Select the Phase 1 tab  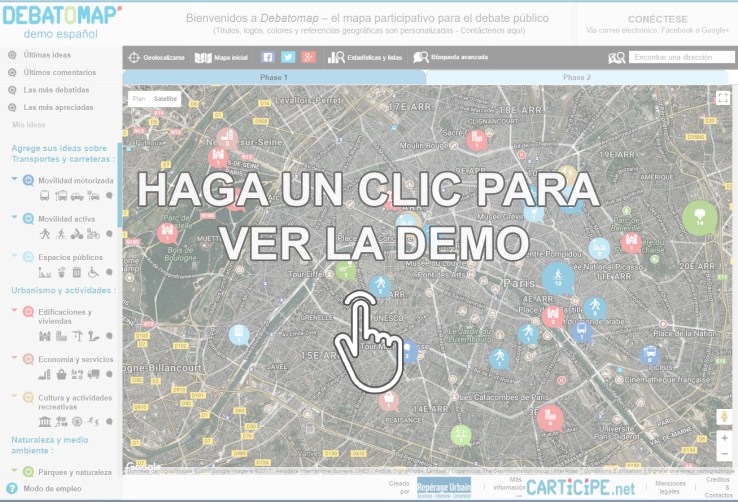(x=273, y=77)
